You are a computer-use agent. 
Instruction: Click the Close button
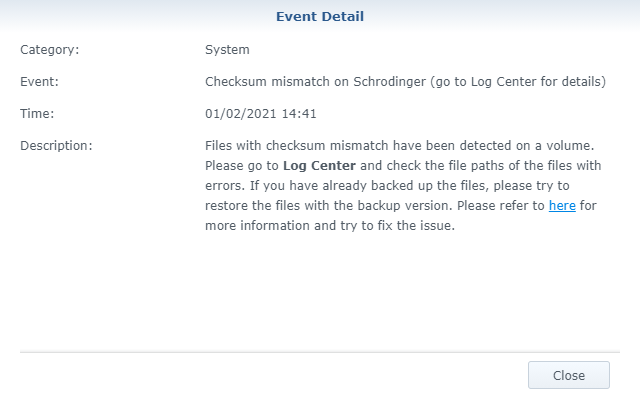(x=569, y=375)
